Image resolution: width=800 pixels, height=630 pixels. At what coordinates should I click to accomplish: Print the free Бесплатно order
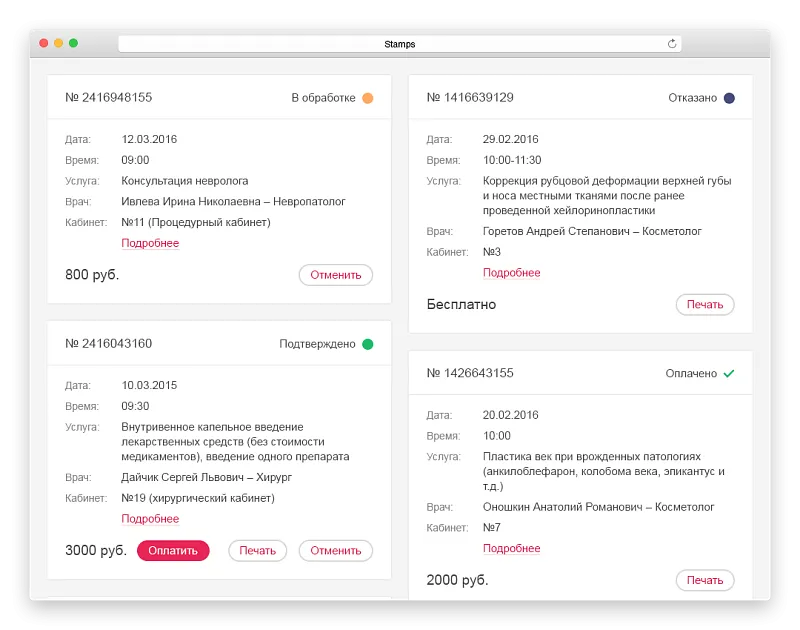(704, 304)
